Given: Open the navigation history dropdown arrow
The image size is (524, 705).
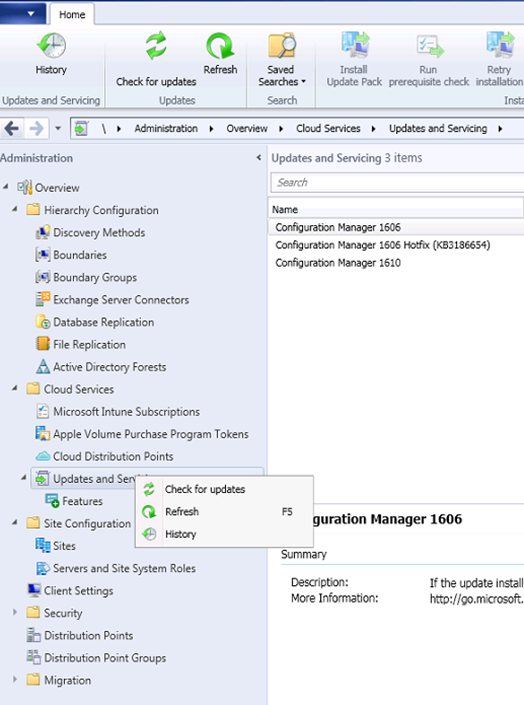Looking at the screenshot, I should click(58, 129).
